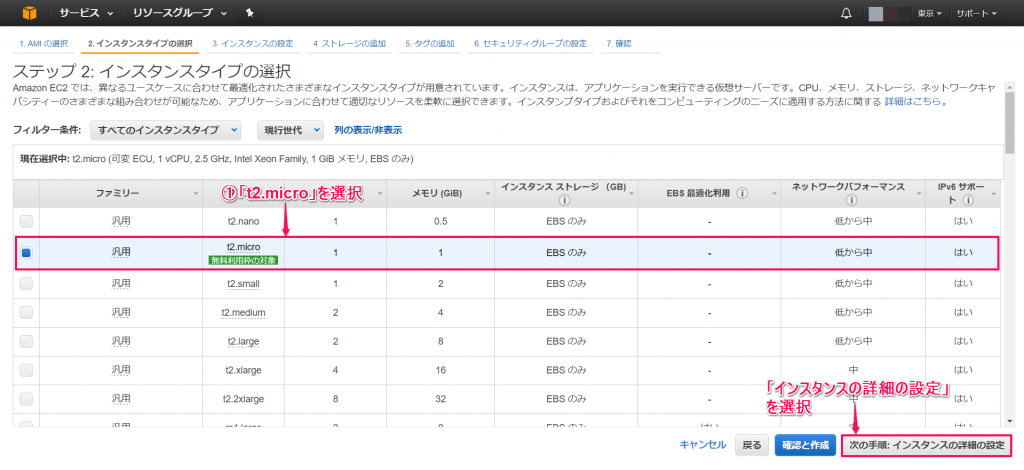Viewport: 1024px width, 470px height.
Task: Click the t2.nano type cell
Action: 244,221
